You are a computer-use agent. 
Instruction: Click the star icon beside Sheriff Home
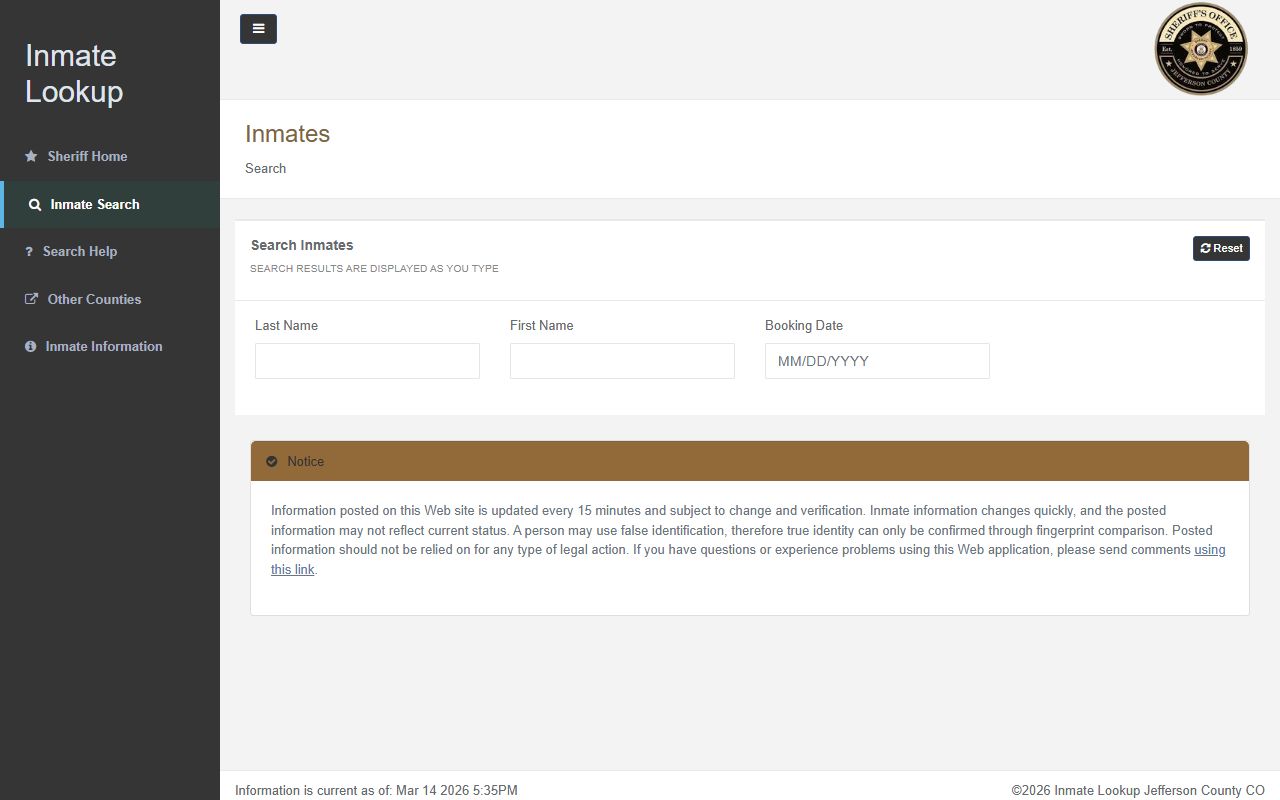click(x=31, y=156)
